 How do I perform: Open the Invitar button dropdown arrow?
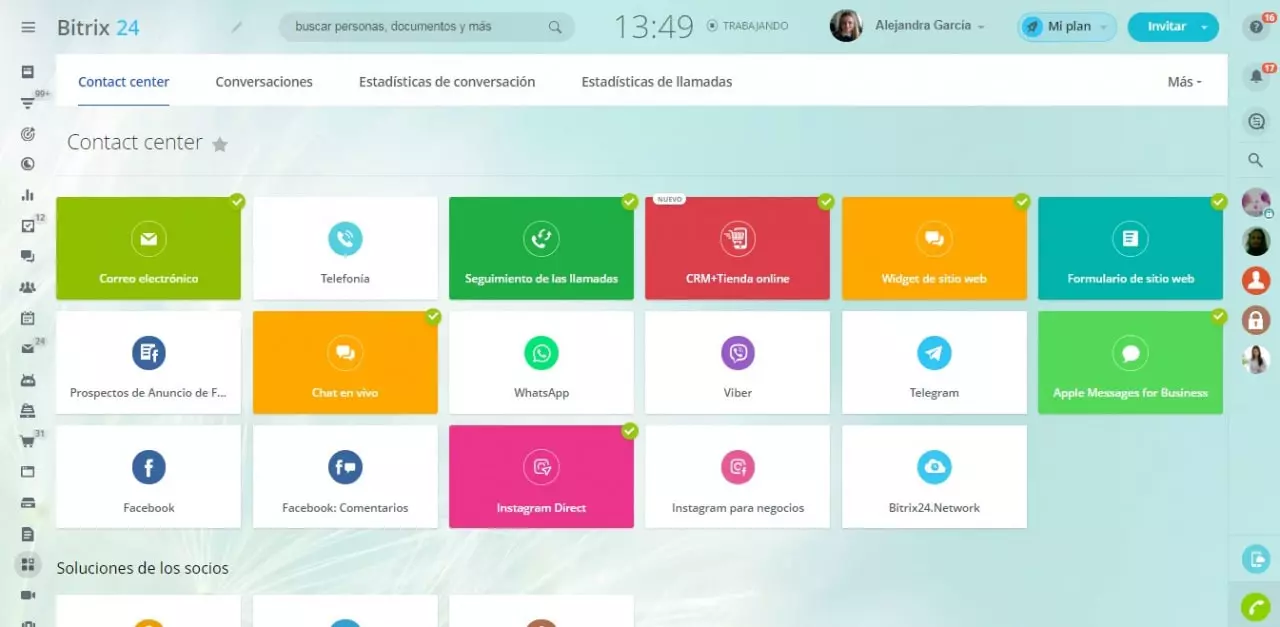point(1204,27)
